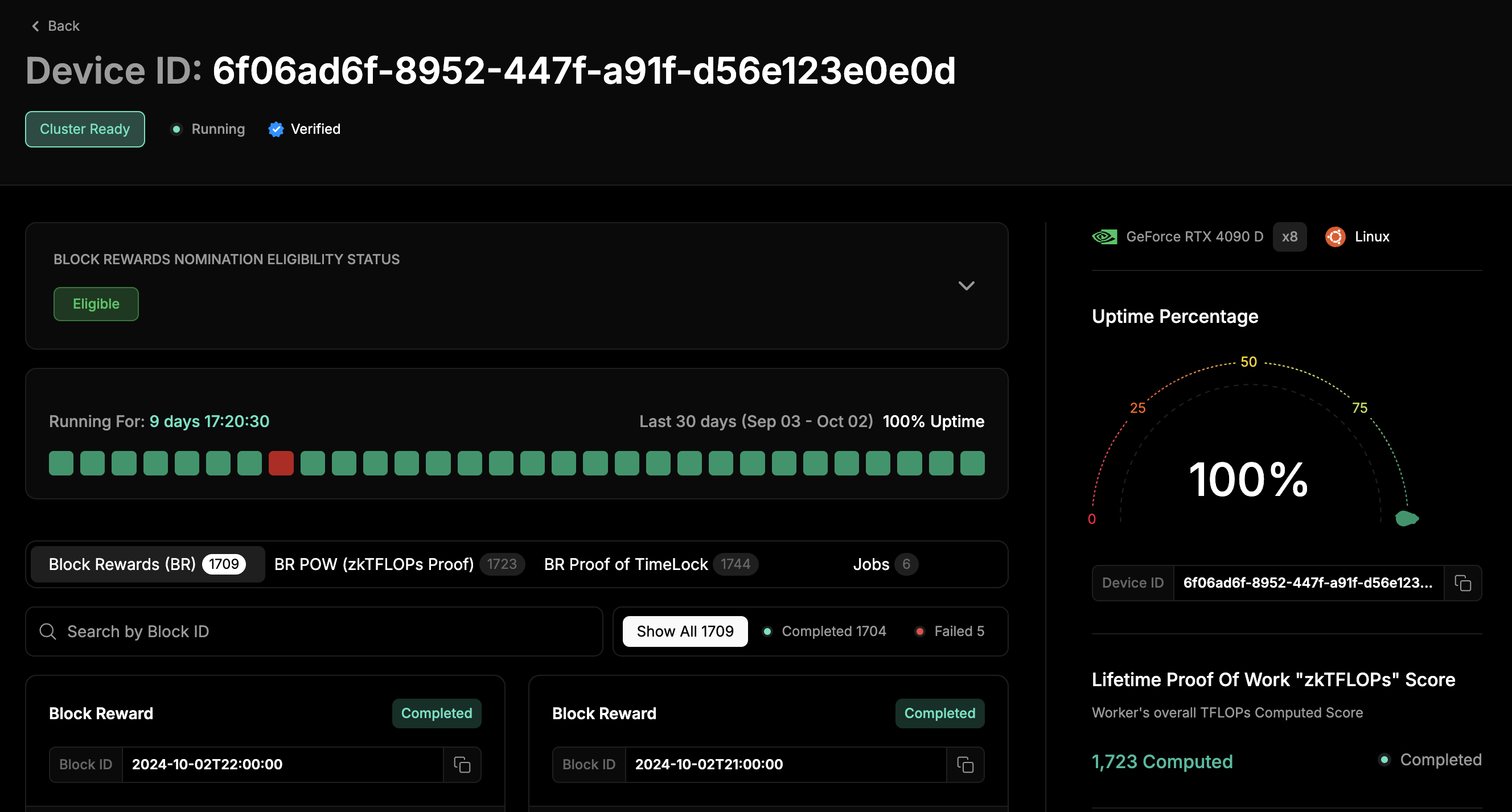Click the NVIDIA GeForce logo icon

click(x=1104, y=237)
